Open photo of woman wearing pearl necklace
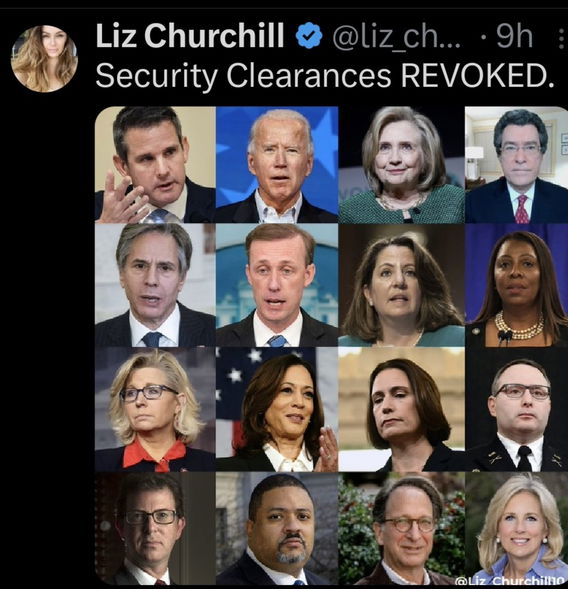This screenshot has height=589, width=568. point(517,285)
